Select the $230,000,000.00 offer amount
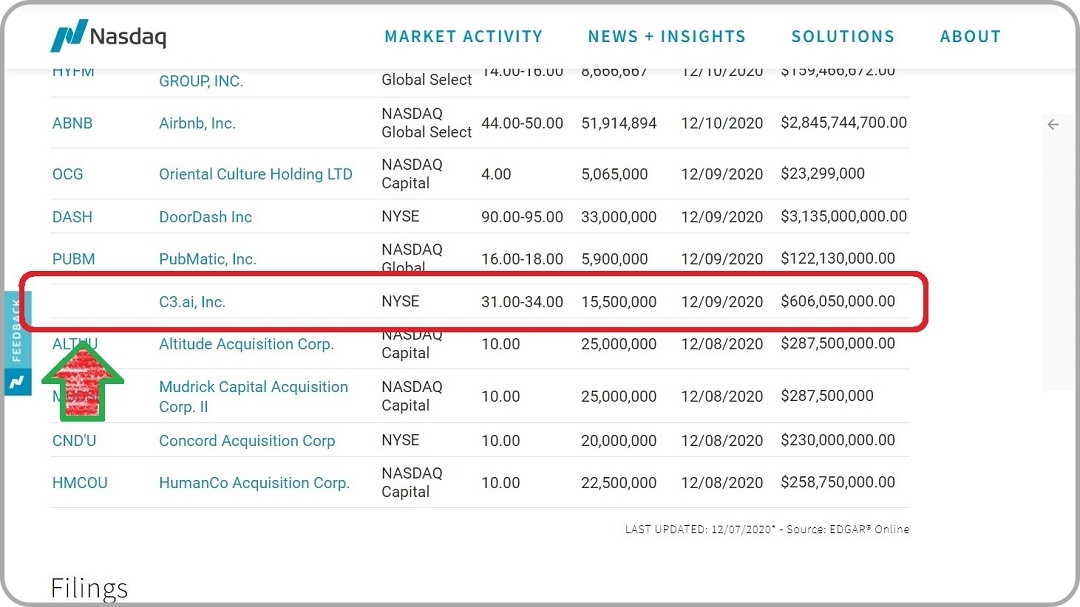Viewport: 1080px width, 607px height. click(838, 440)
